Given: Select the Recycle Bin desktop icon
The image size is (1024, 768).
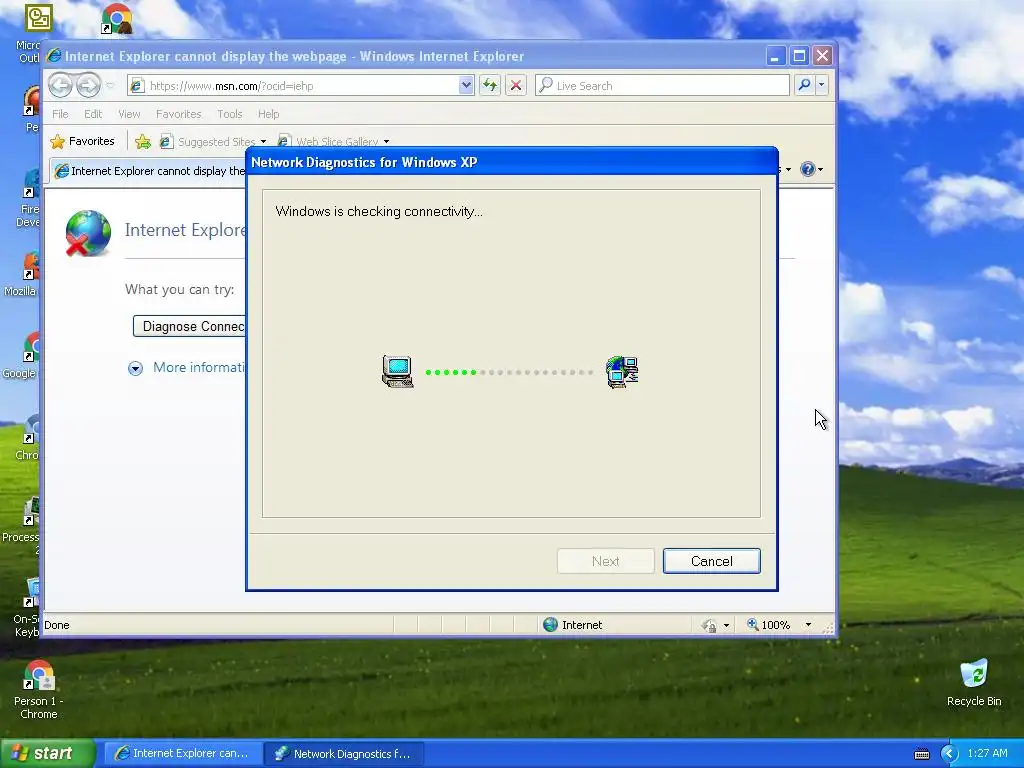Looking at the screenshot, I should (974, 682).
